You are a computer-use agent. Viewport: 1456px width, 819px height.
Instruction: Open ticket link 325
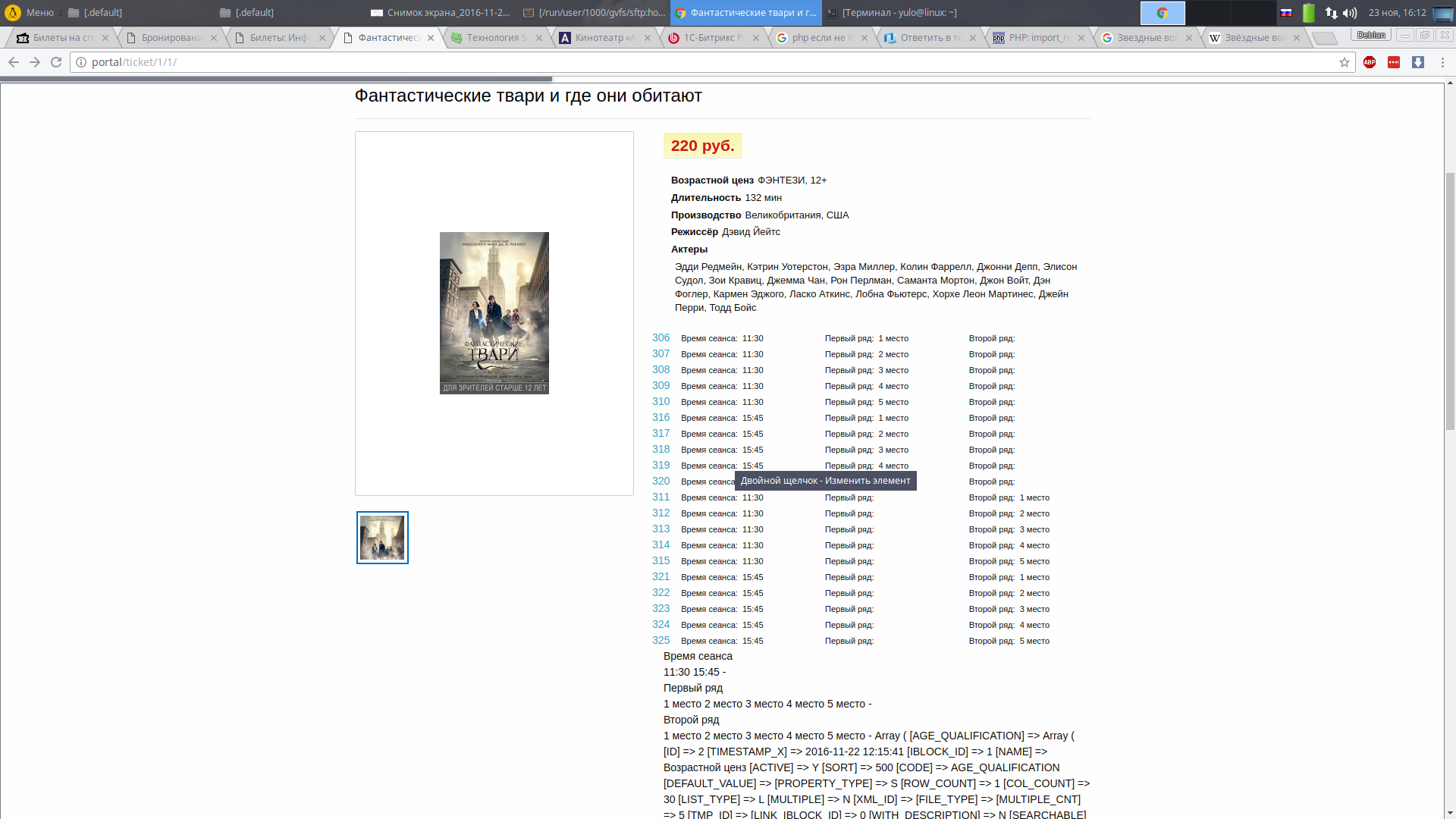(661, 641)
